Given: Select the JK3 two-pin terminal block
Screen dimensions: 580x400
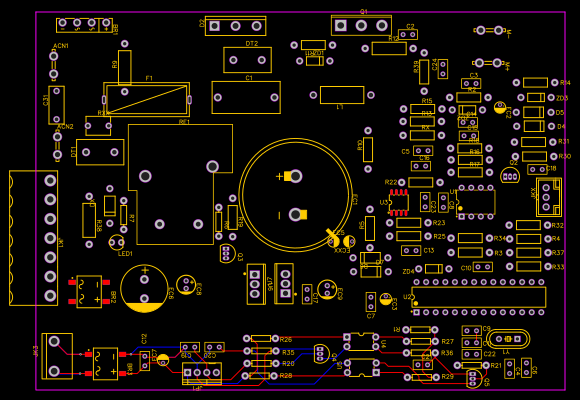Looking at the screenshot, I should (x=57, y=356).
